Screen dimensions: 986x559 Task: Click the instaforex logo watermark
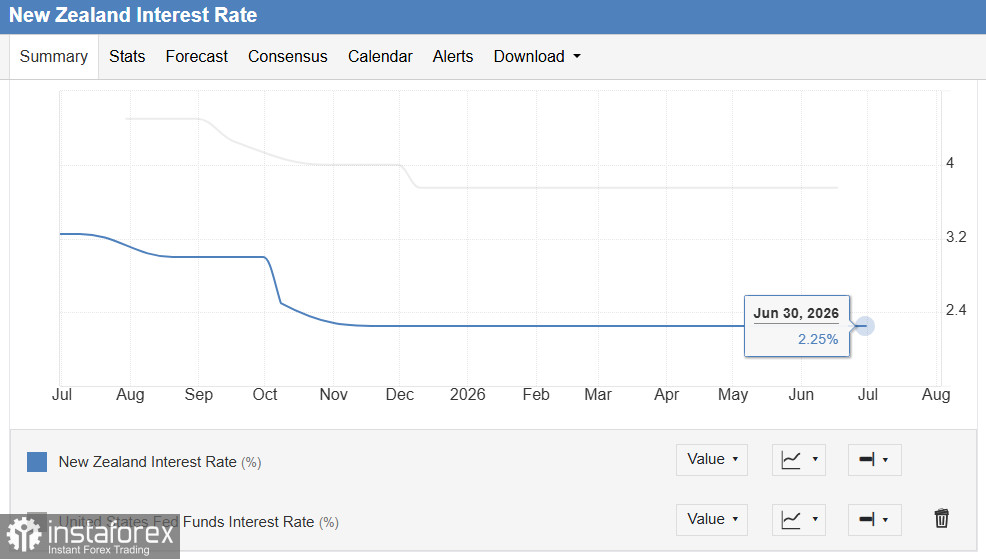click(x=90, y=536)
